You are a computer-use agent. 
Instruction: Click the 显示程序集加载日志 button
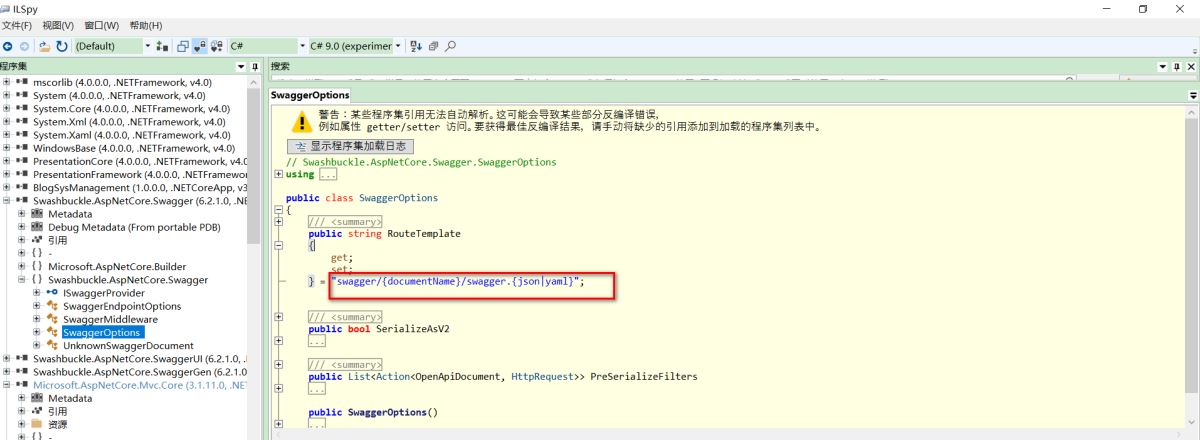349,146
